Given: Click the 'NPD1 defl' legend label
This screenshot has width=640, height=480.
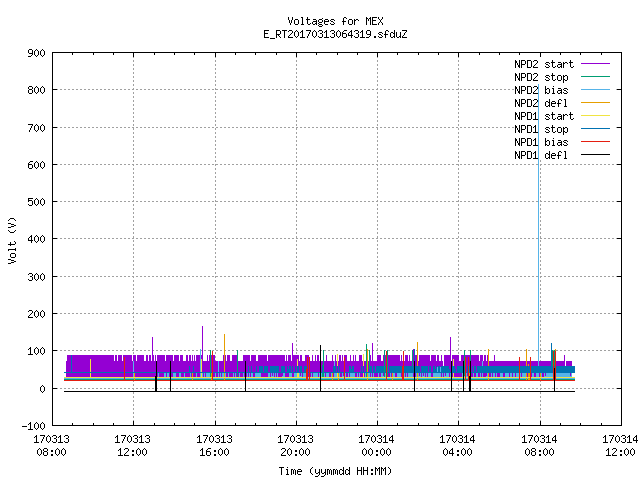Looking at the screenshot, I should click(541, 155).
